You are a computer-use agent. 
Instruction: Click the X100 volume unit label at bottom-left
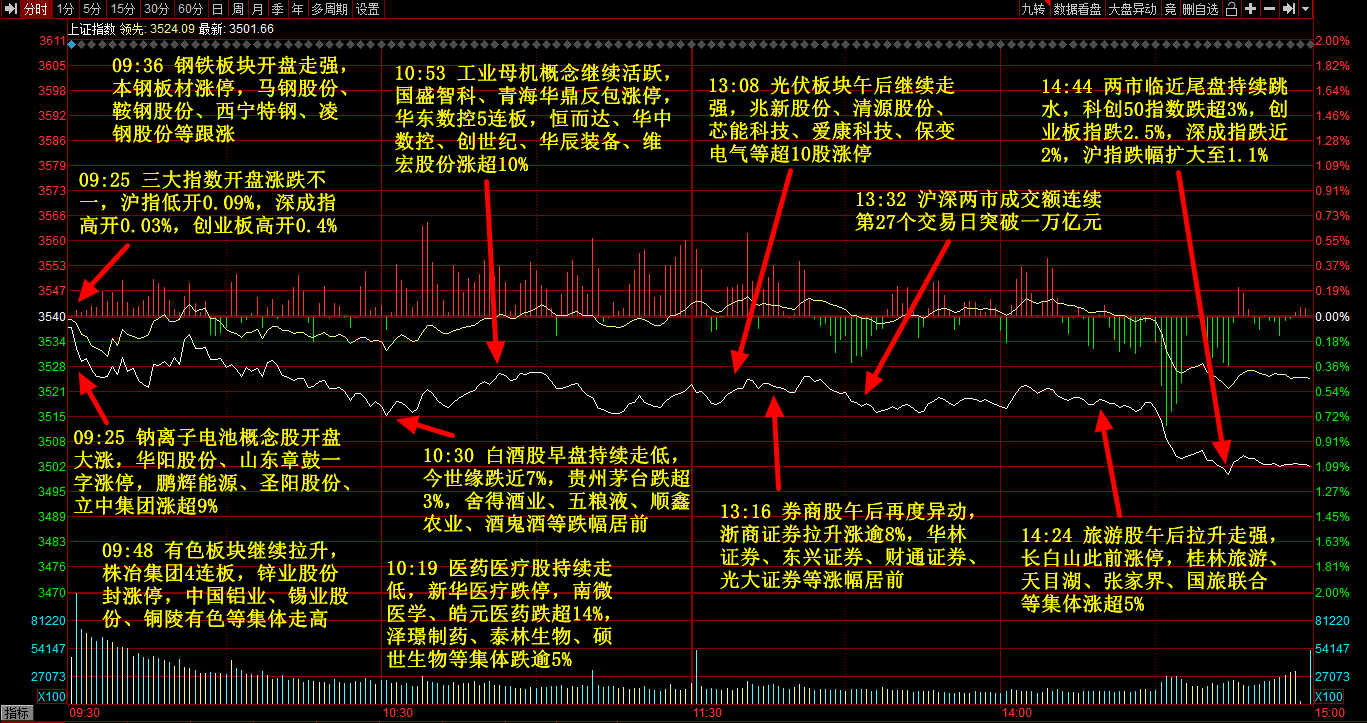click(x=50, y=696)
